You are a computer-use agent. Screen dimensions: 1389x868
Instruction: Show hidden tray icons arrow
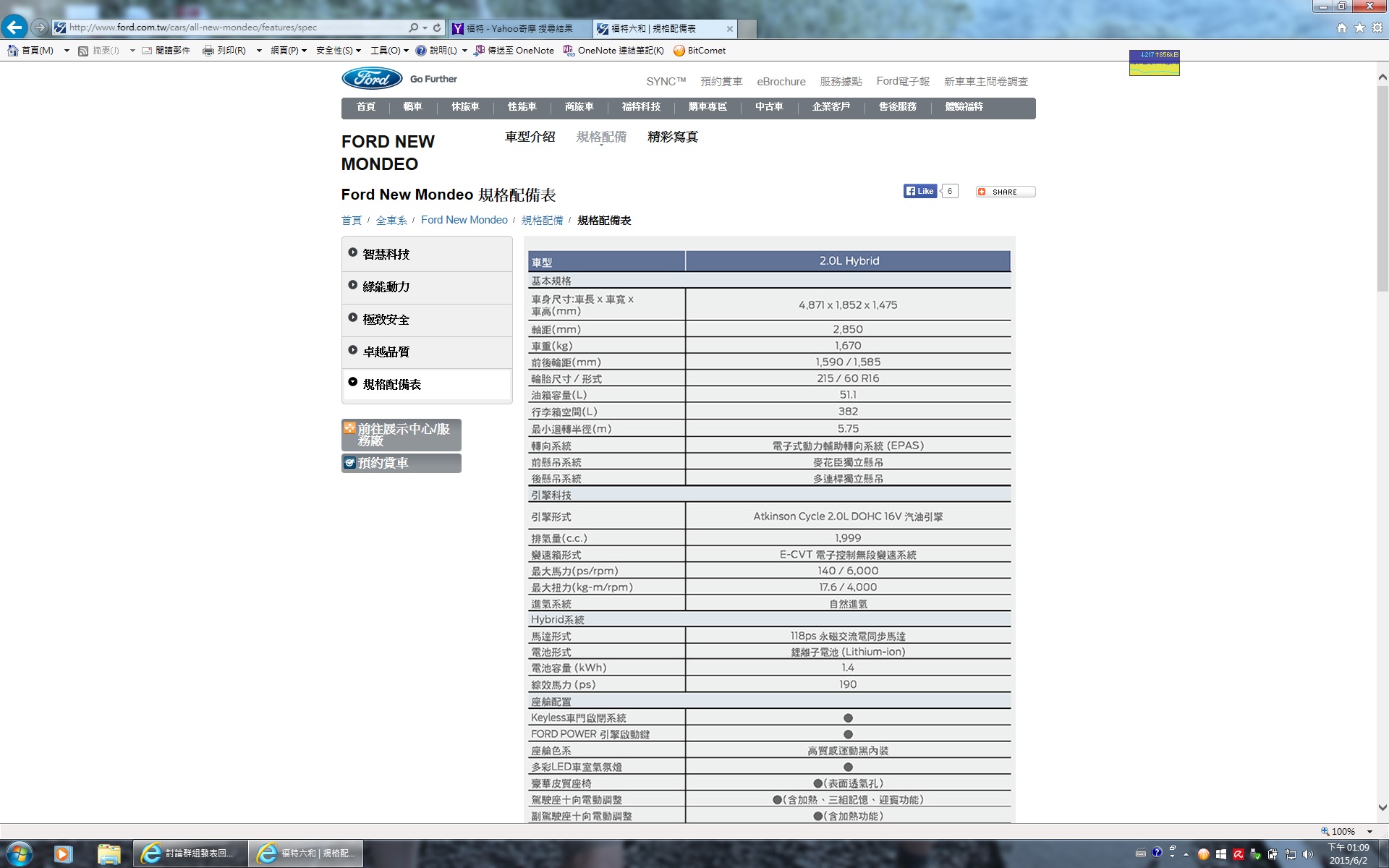tap(1186, 854)
